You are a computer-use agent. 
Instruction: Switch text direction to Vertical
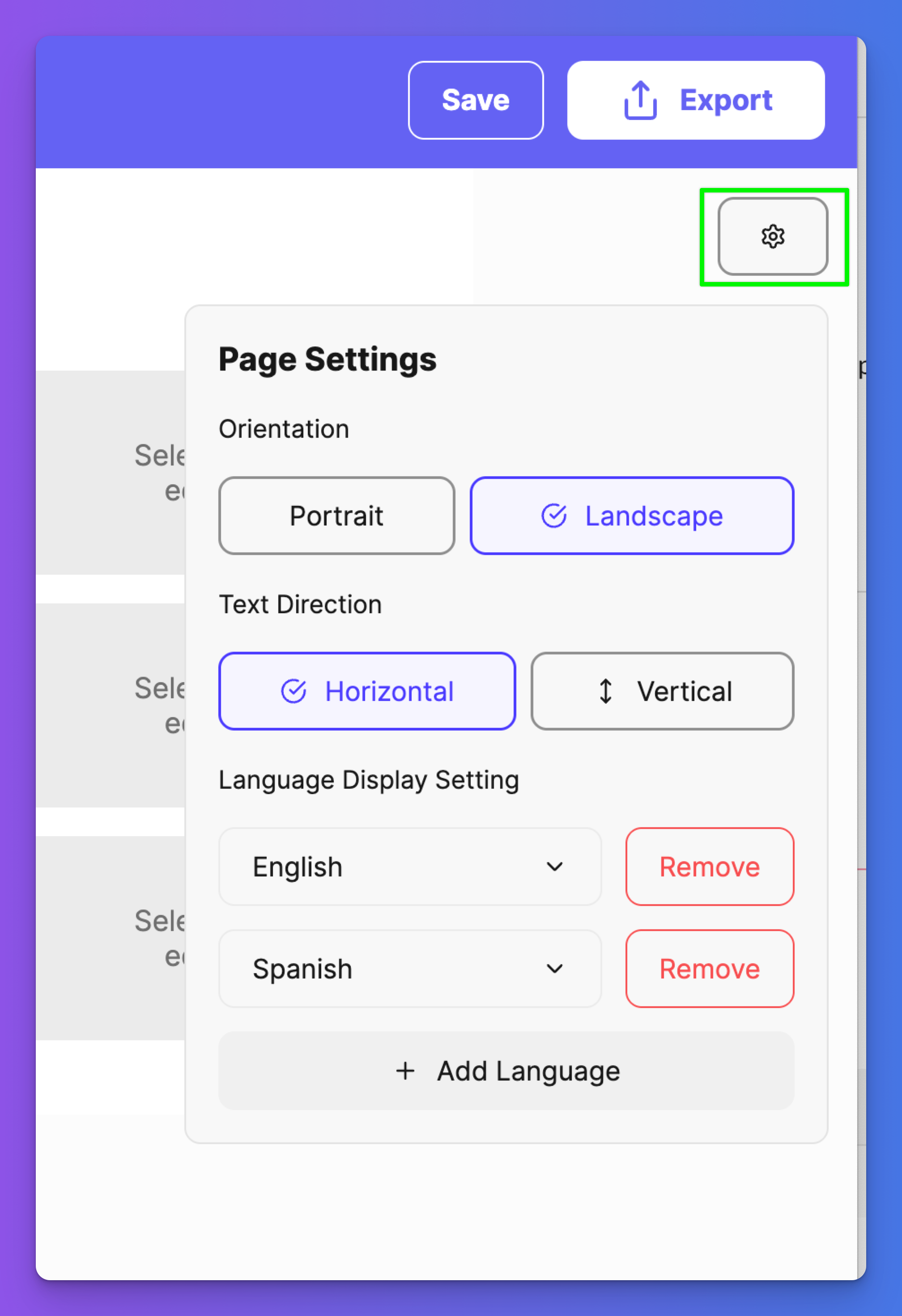(662, 692)
